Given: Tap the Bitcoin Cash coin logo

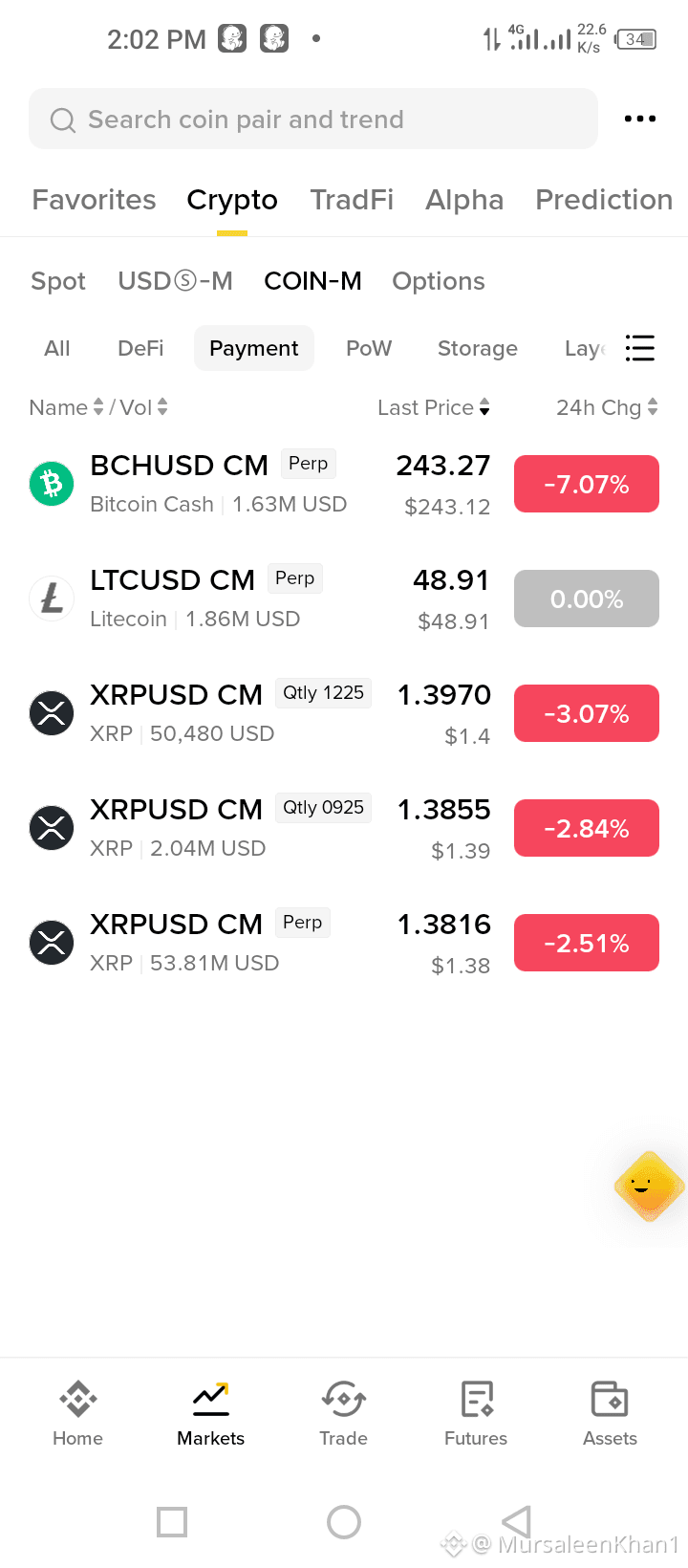Looking at the screenshot, I should [52, 484].
